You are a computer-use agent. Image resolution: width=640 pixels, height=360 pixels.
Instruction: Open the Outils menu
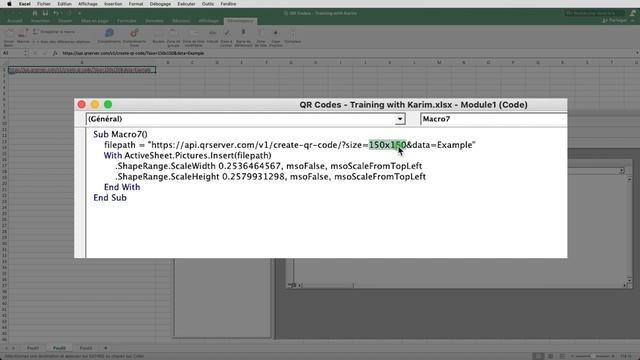[x=208, y=4]
